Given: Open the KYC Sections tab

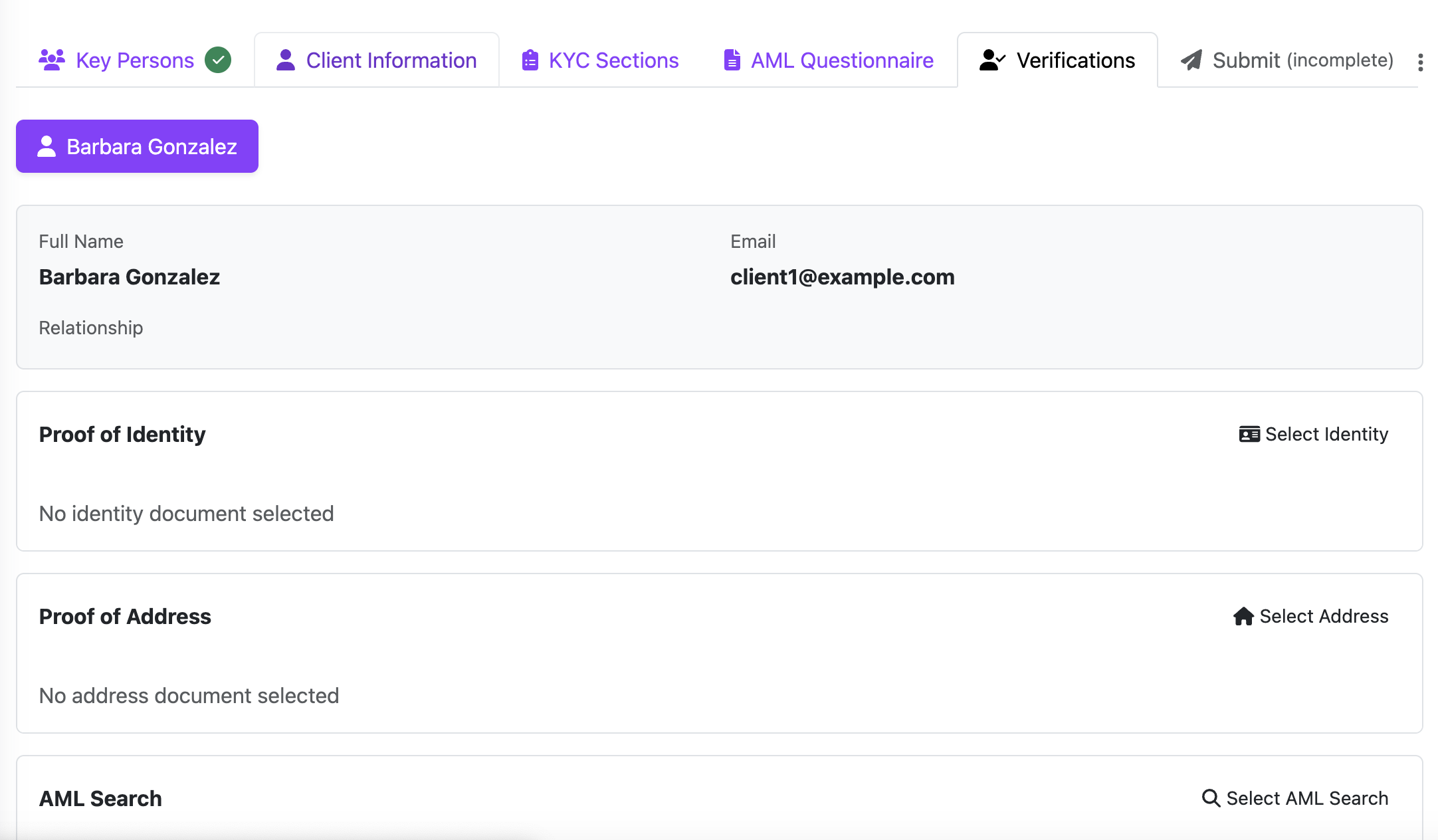Looking at the screenshot, I should coord(600,60).
